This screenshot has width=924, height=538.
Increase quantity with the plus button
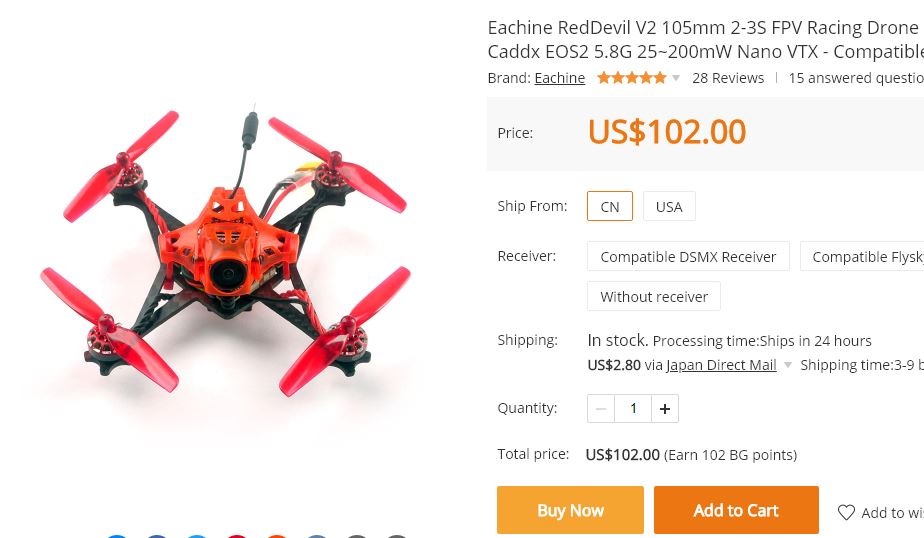tap(665, 408)
